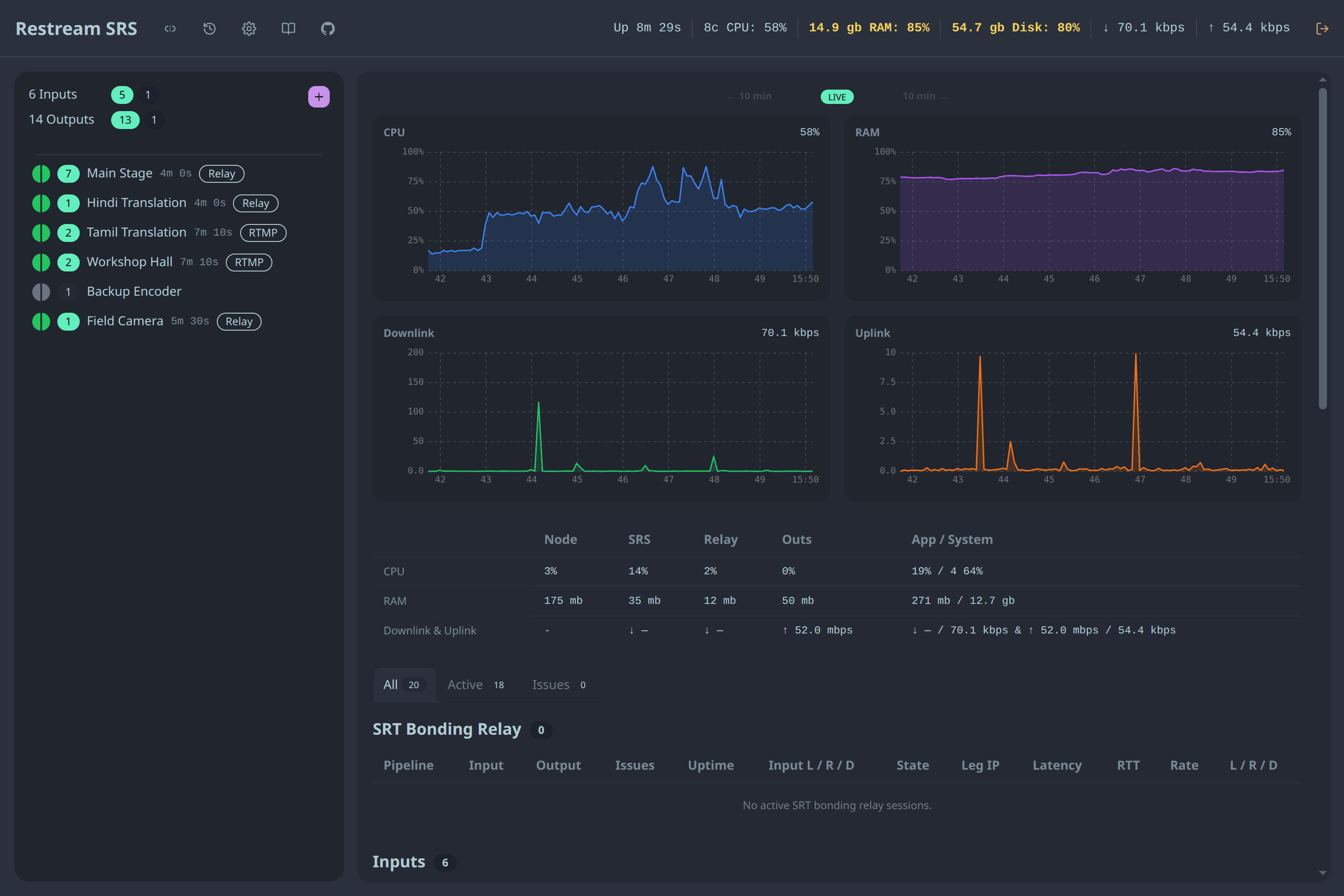Select Workshop Hall input name
Image resolution: width=1344 pixels, height=896 pixels.
130,262
